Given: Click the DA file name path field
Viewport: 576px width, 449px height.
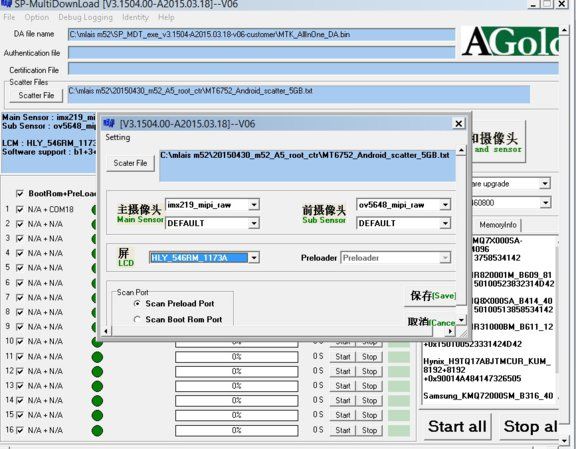Looking at the screenshot, I should (261, 35).
